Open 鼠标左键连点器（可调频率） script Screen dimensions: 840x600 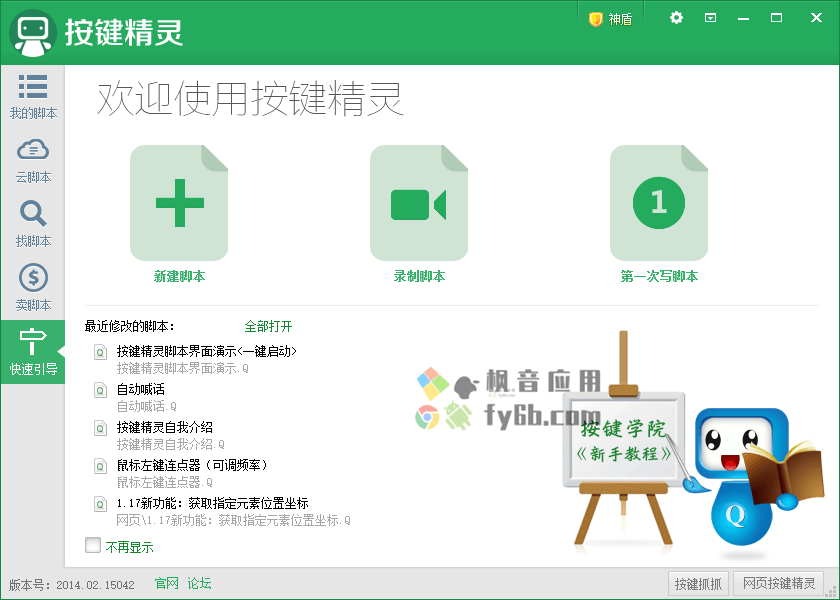191,466
